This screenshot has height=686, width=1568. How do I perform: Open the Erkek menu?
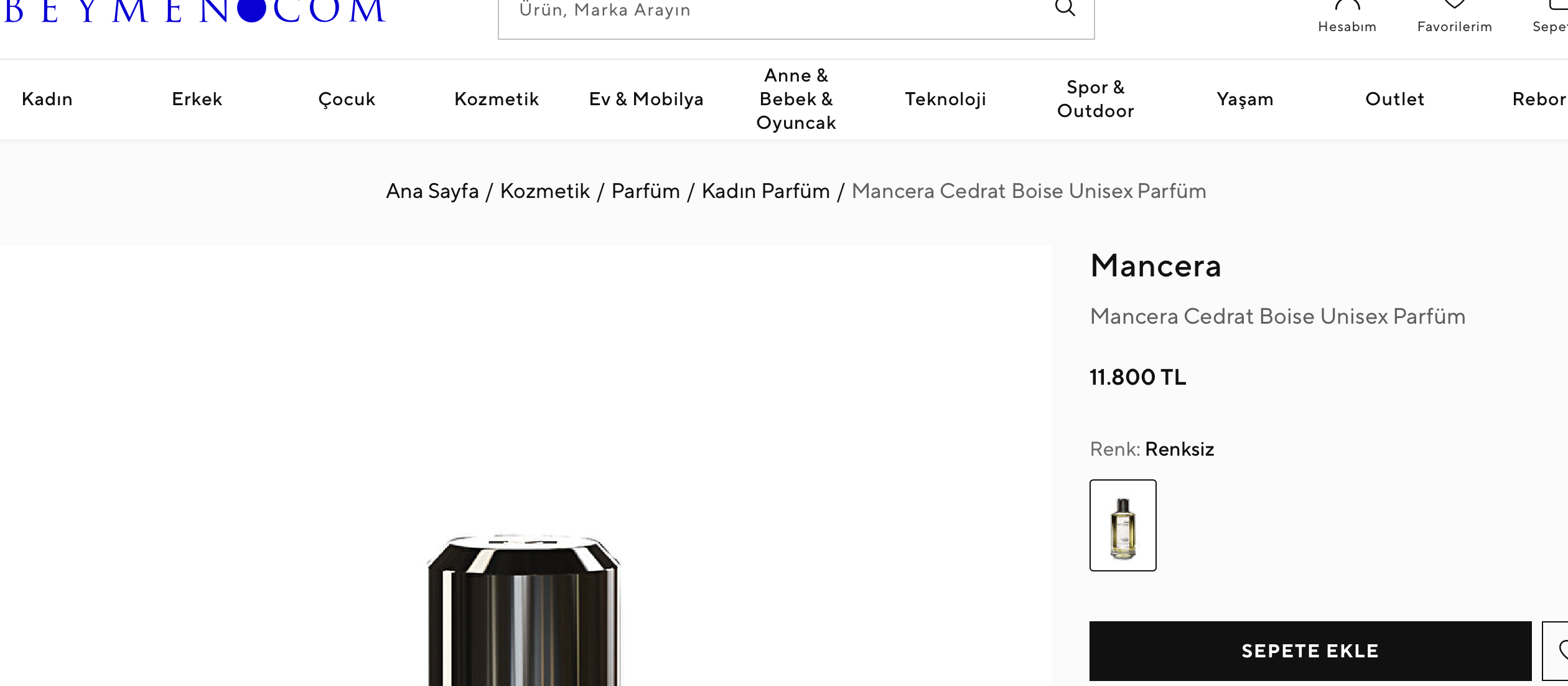(197, 99)
